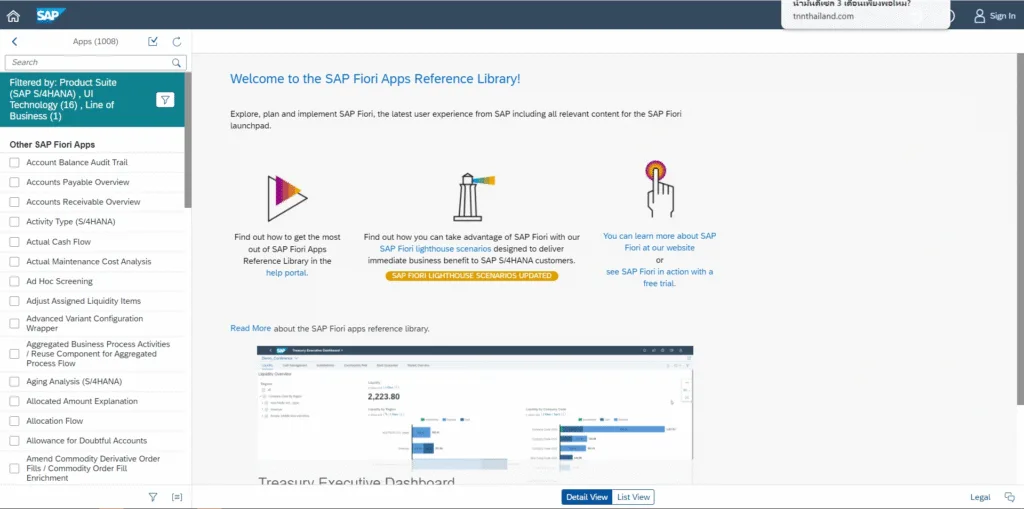
Task: Click the search magnifier icon
Action: 176,63
